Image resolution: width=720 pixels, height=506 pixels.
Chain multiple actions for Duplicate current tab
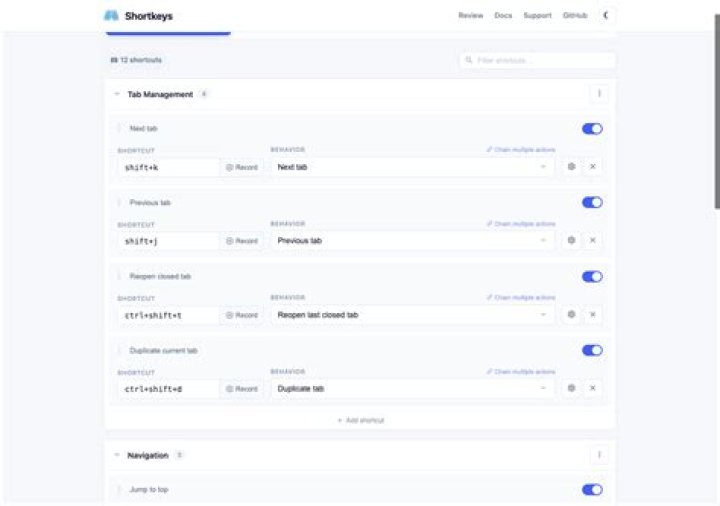point(521,371)
